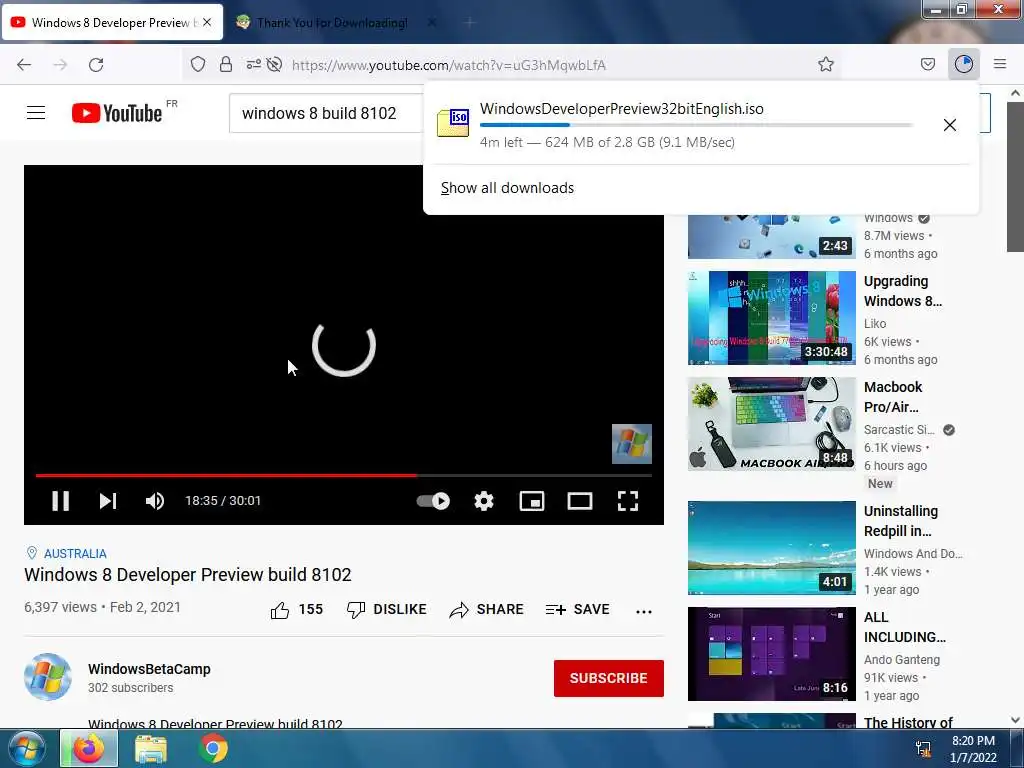Activate the miniplayer mode
This screenshot has width=1024, height=768.
[x=532, y=501]
